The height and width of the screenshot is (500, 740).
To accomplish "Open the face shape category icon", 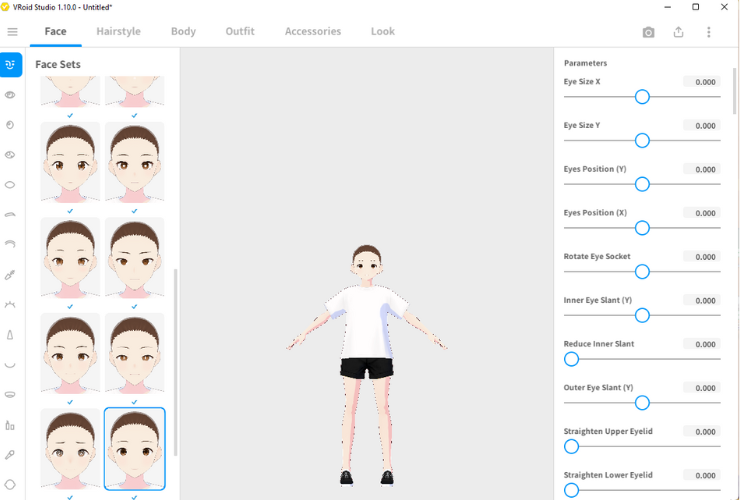I will click(10, 484).
